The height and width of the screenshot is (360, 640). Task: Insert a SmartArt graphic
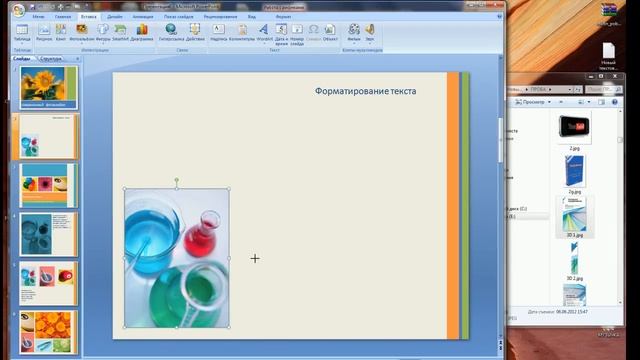[x=120, y=33]
